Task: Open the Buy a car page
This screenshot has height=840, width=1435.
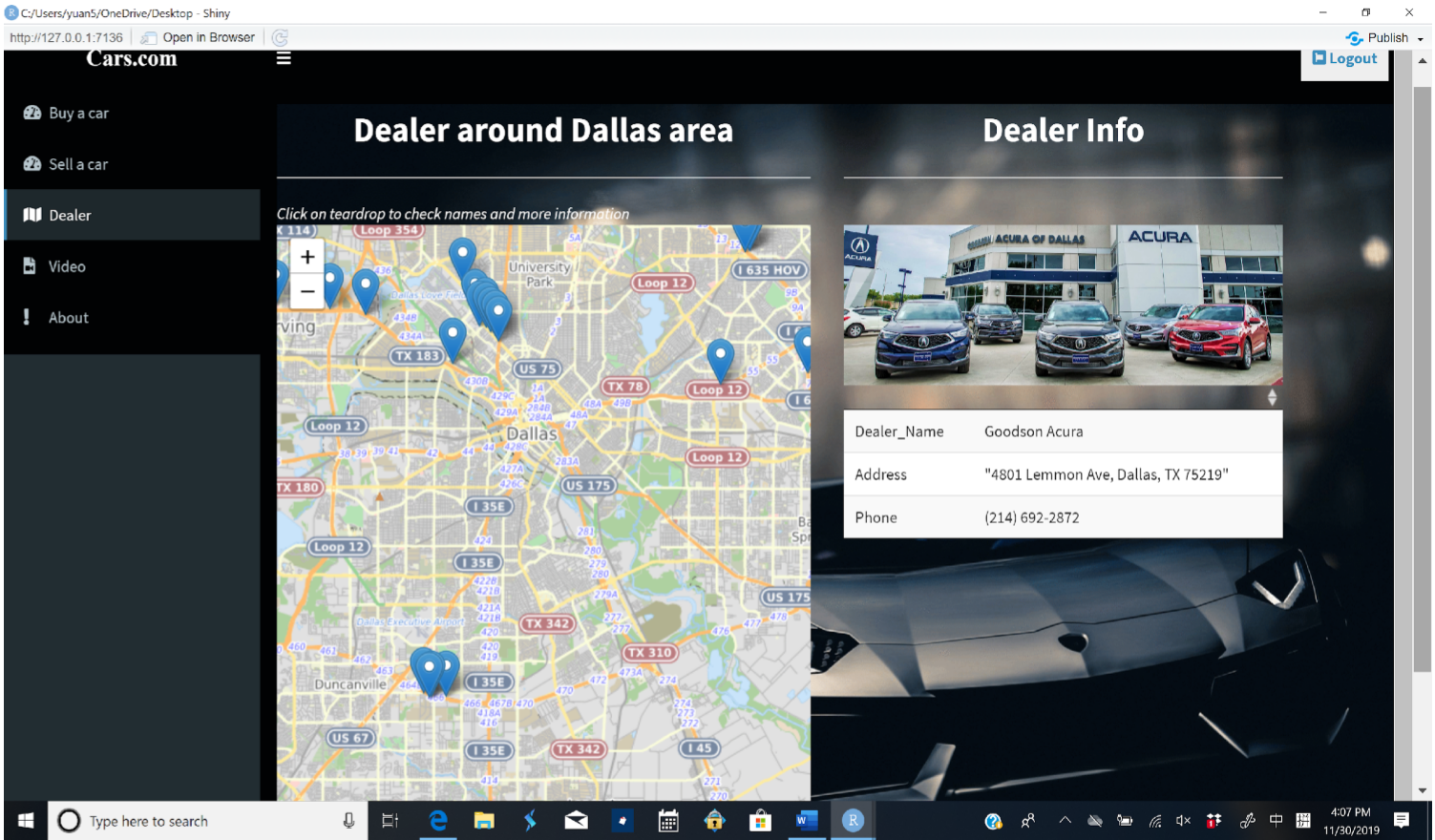Action: [132, 113]
